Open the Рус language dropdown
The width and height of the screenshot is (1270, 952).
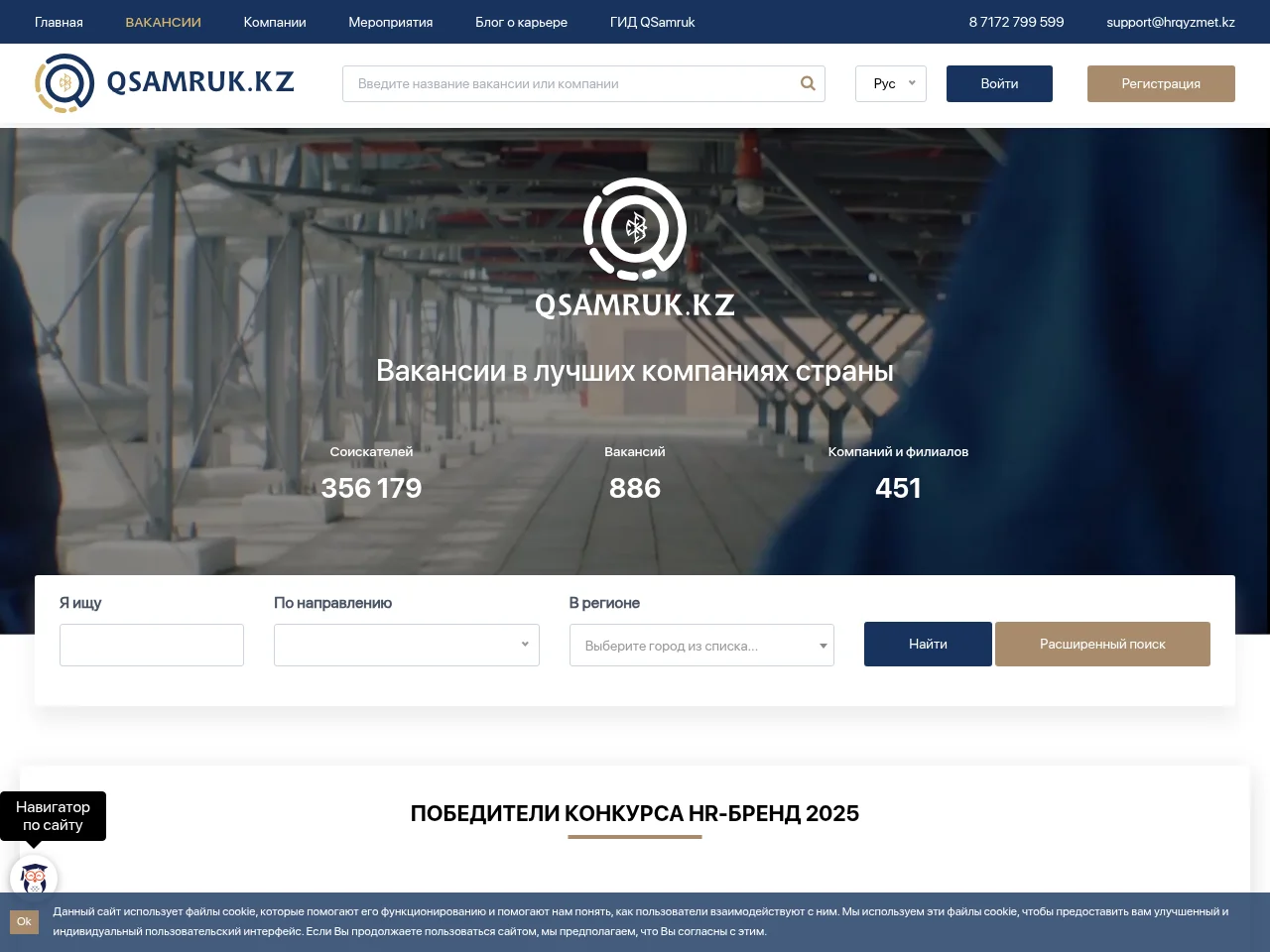[x=891, y=83]
